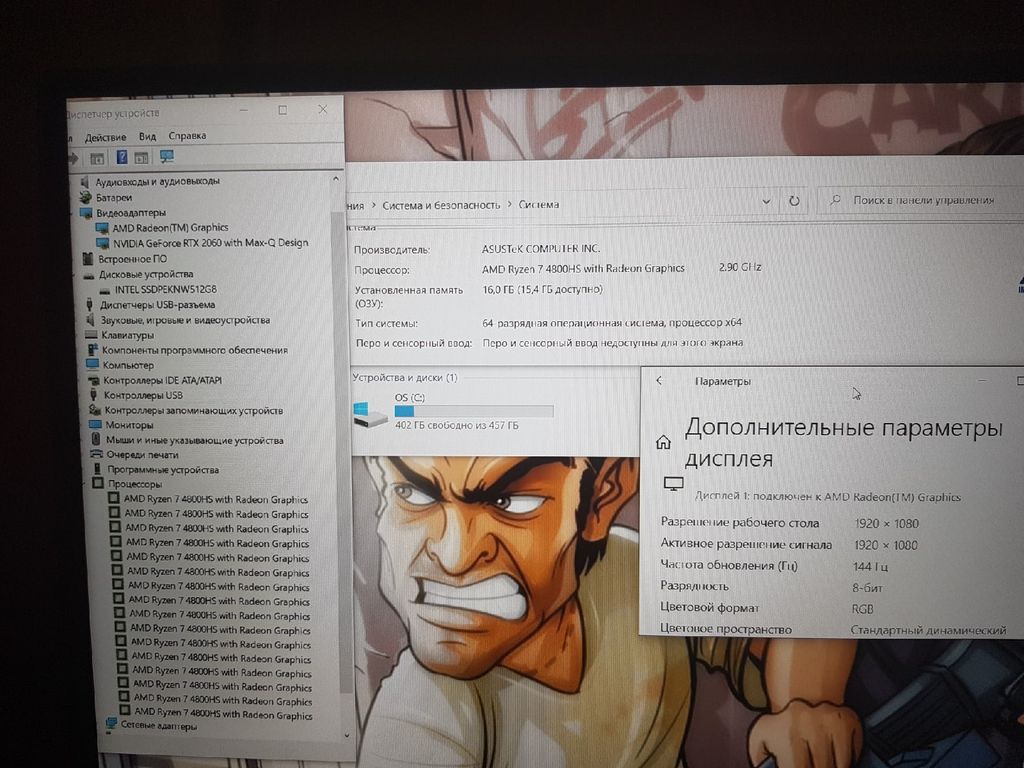Image resolution: width=1024 pixels, height=768 pixels.
Task: Click the scan for hardware changes monitor icon
Action: (166, 158)
